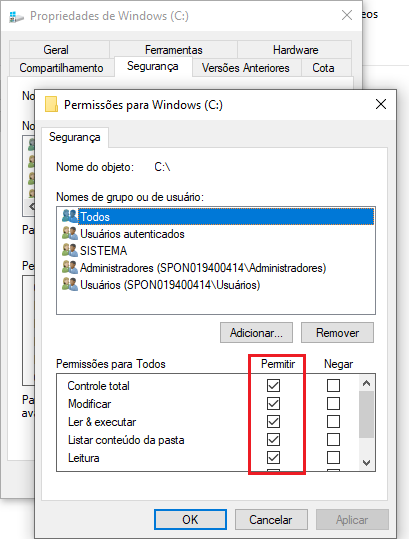The image size is (420, 539).
Task: Select the Usuários group icon
Action: pos(70,284)
